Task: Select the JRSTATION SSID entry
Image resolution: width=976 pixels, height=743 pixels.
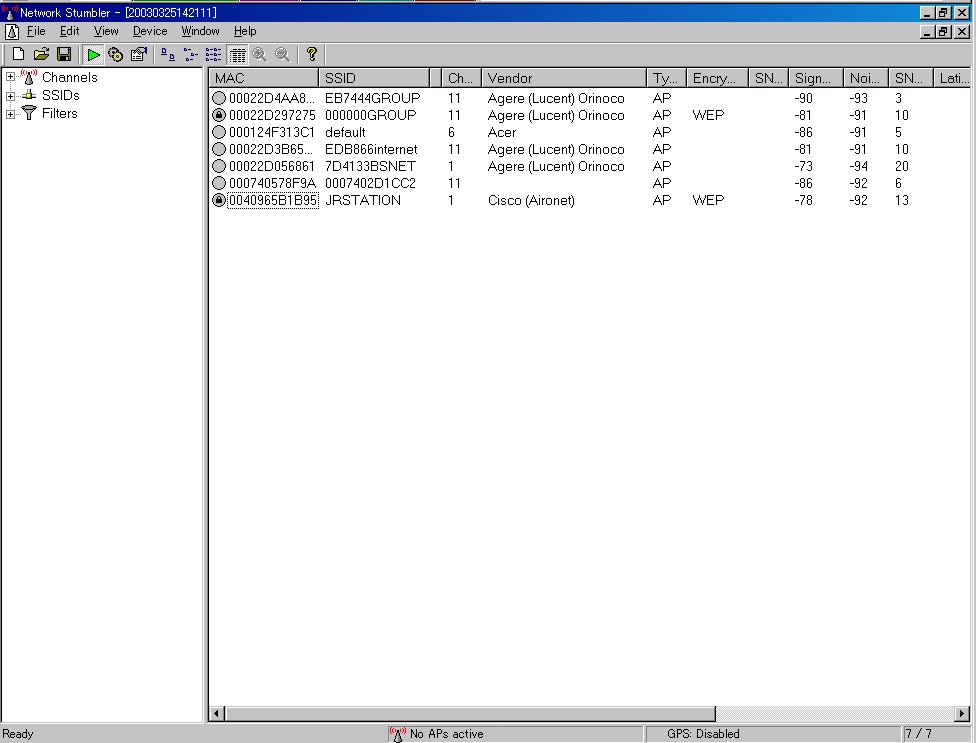Action: pyautogui.click(x=363, y=200)
